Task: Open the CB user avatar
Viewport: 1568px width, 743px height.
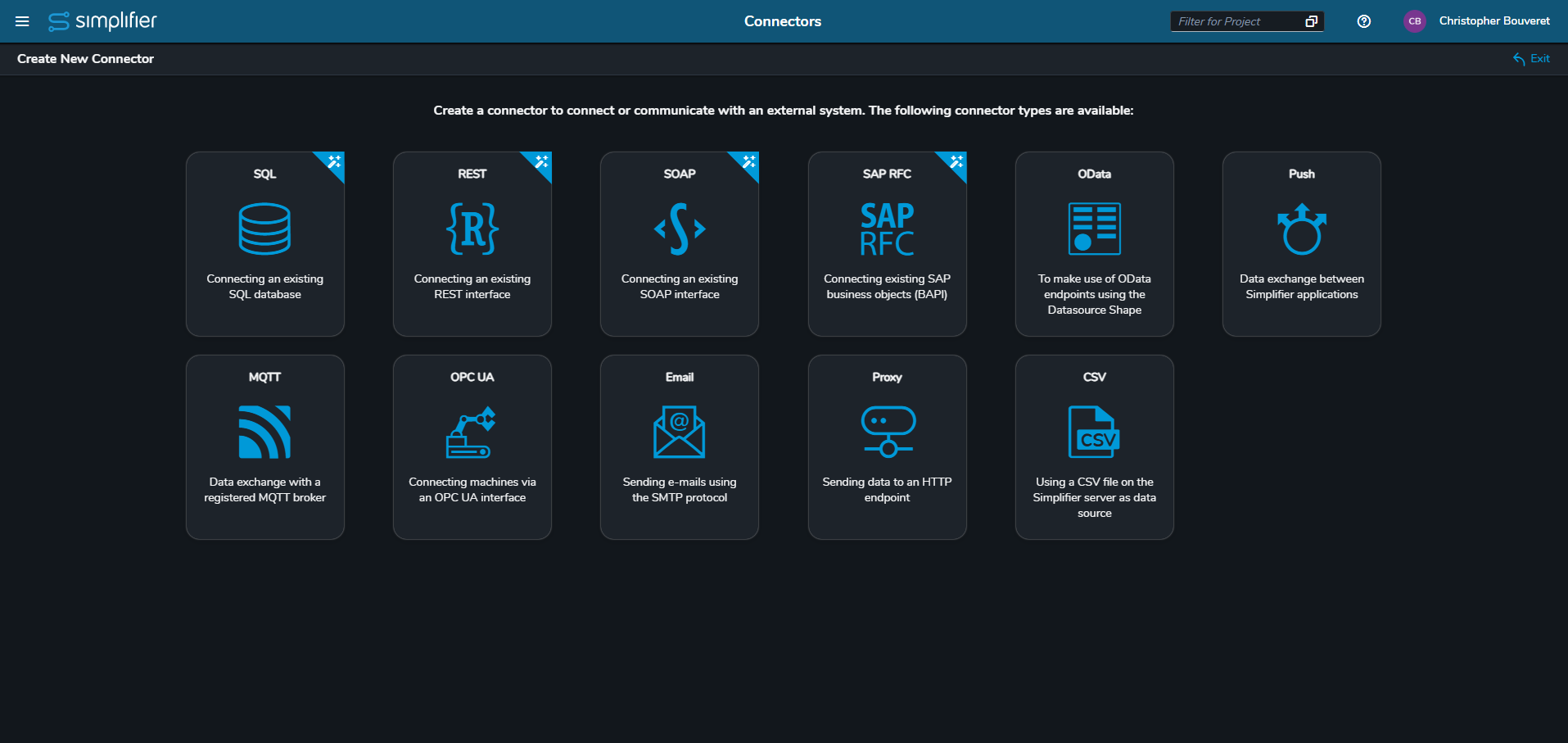Action: [x=1414, y=21]
